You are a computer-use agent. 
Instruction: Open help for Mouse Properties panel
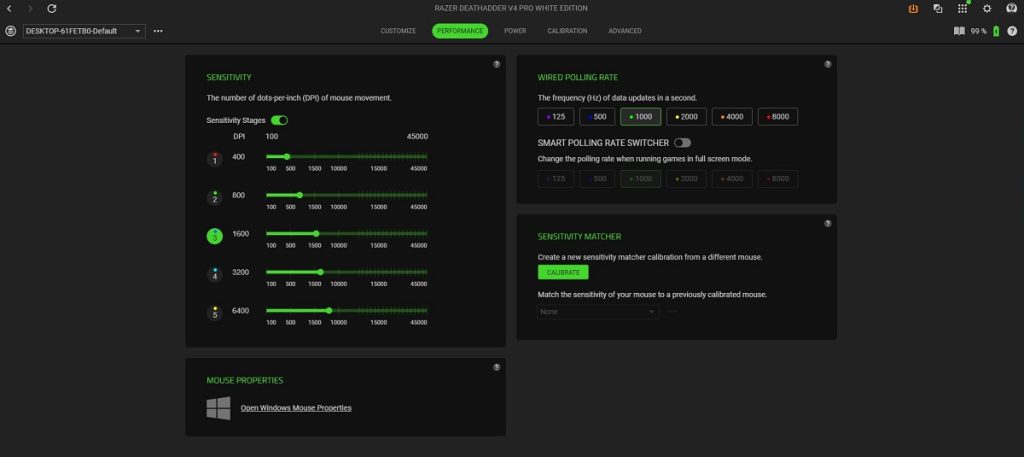[x=496, y=367]
